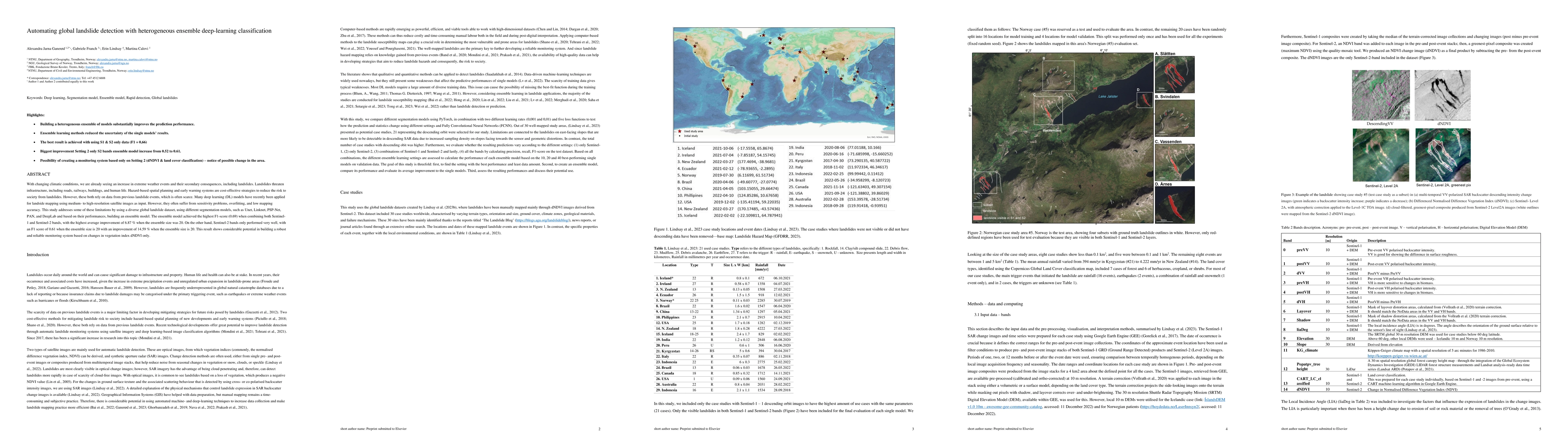Click page number 5 in the footer
This screenshot has height=444, width=1568.
1540,429
